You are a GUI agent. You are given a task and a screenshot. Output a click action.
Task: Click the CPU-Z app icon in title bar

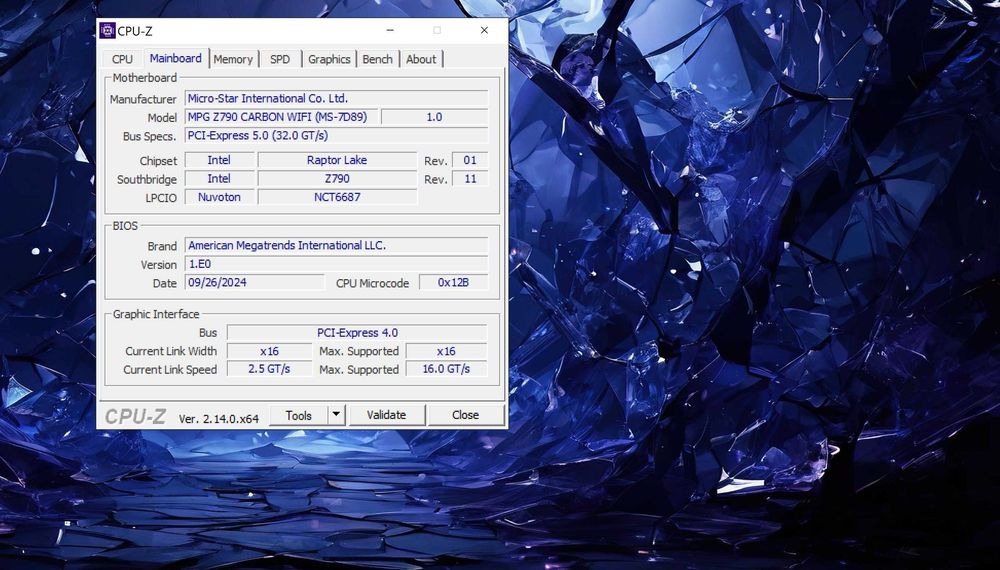[107, 31]
